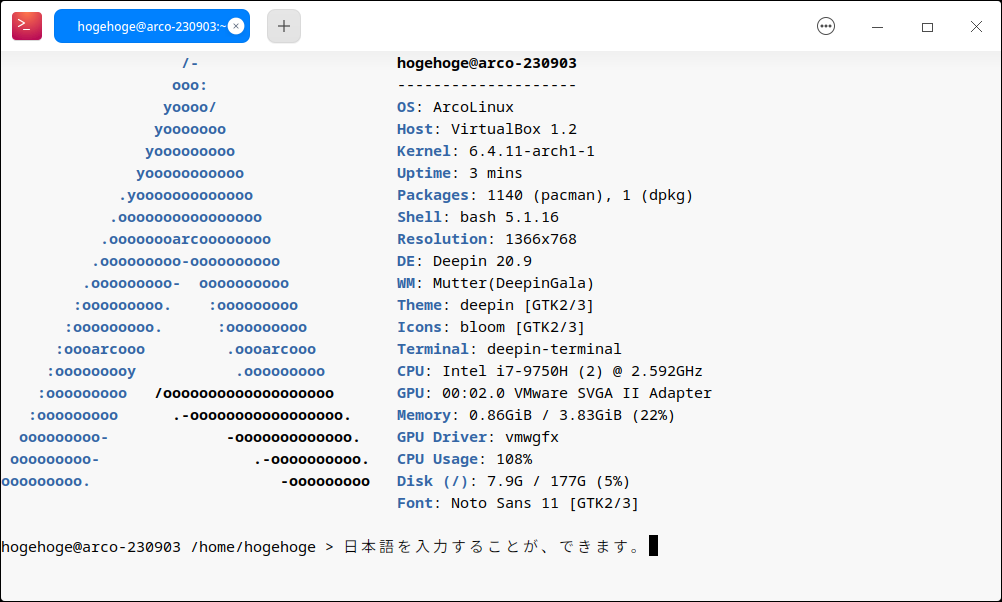1002x602 pixels.
Task: Click the deepin-terminal app icon
Action: tap(27, 26)
